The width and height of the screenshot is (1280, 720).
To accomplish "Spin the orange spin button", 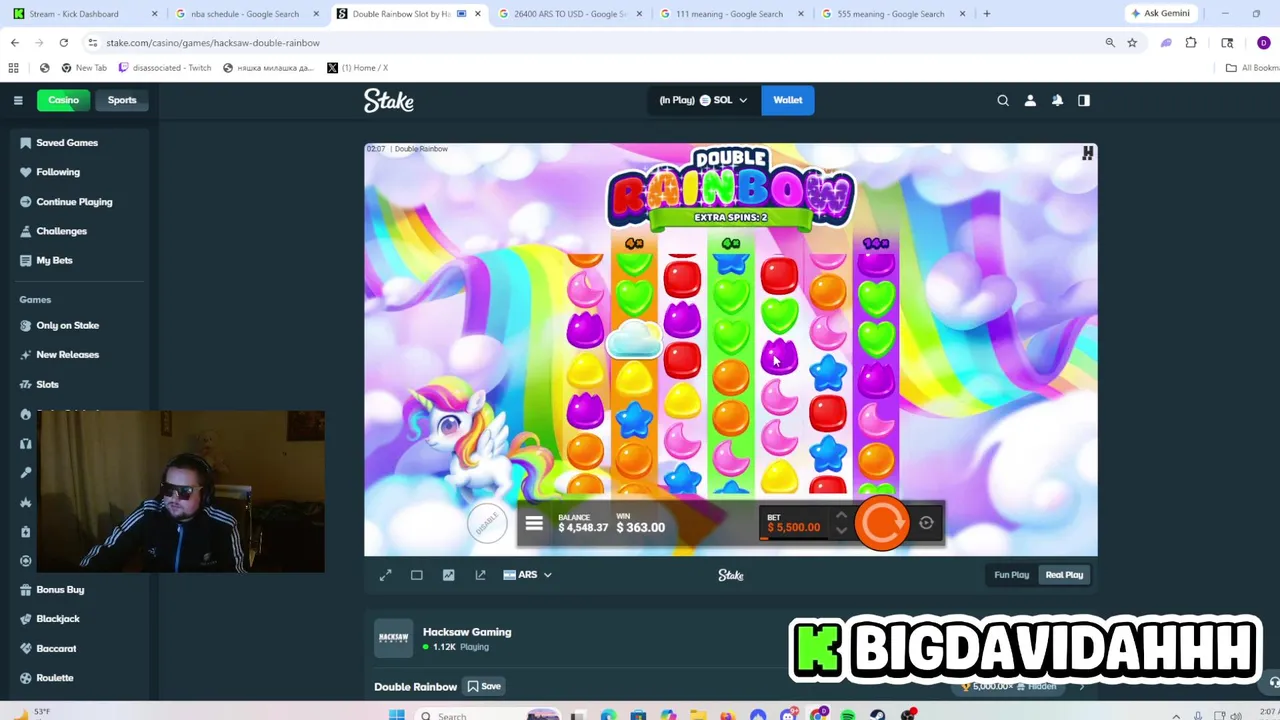I will 882,523.
